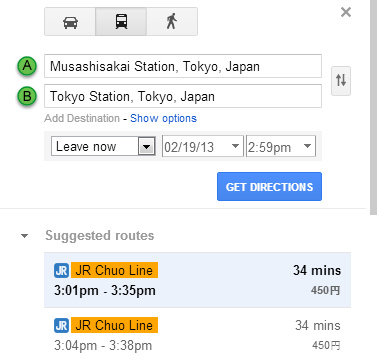
Task: Select the walking mode icon
Action: [172, 22]
